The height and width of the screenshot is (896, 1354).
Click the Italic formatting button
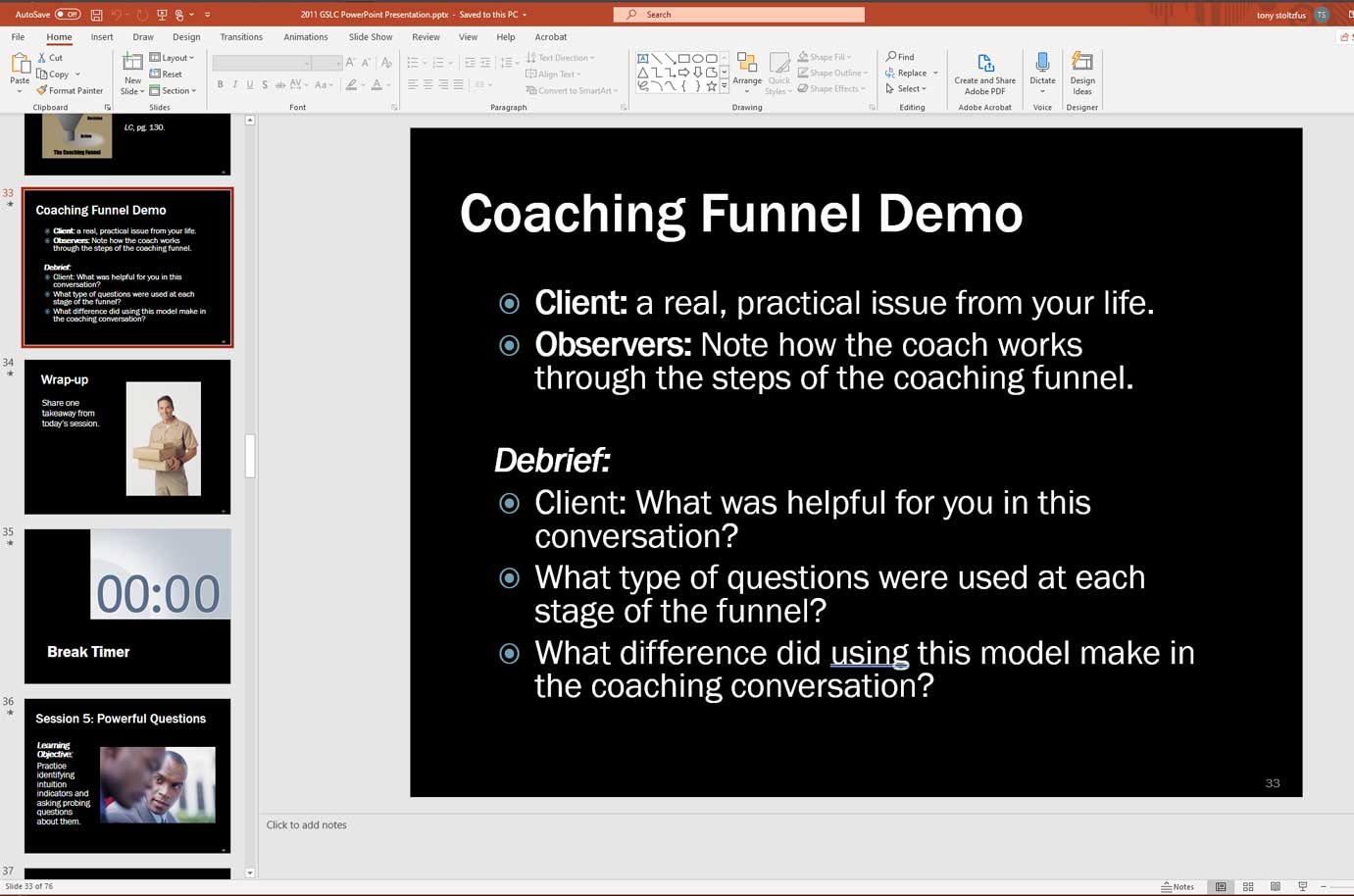pos(234,85)
